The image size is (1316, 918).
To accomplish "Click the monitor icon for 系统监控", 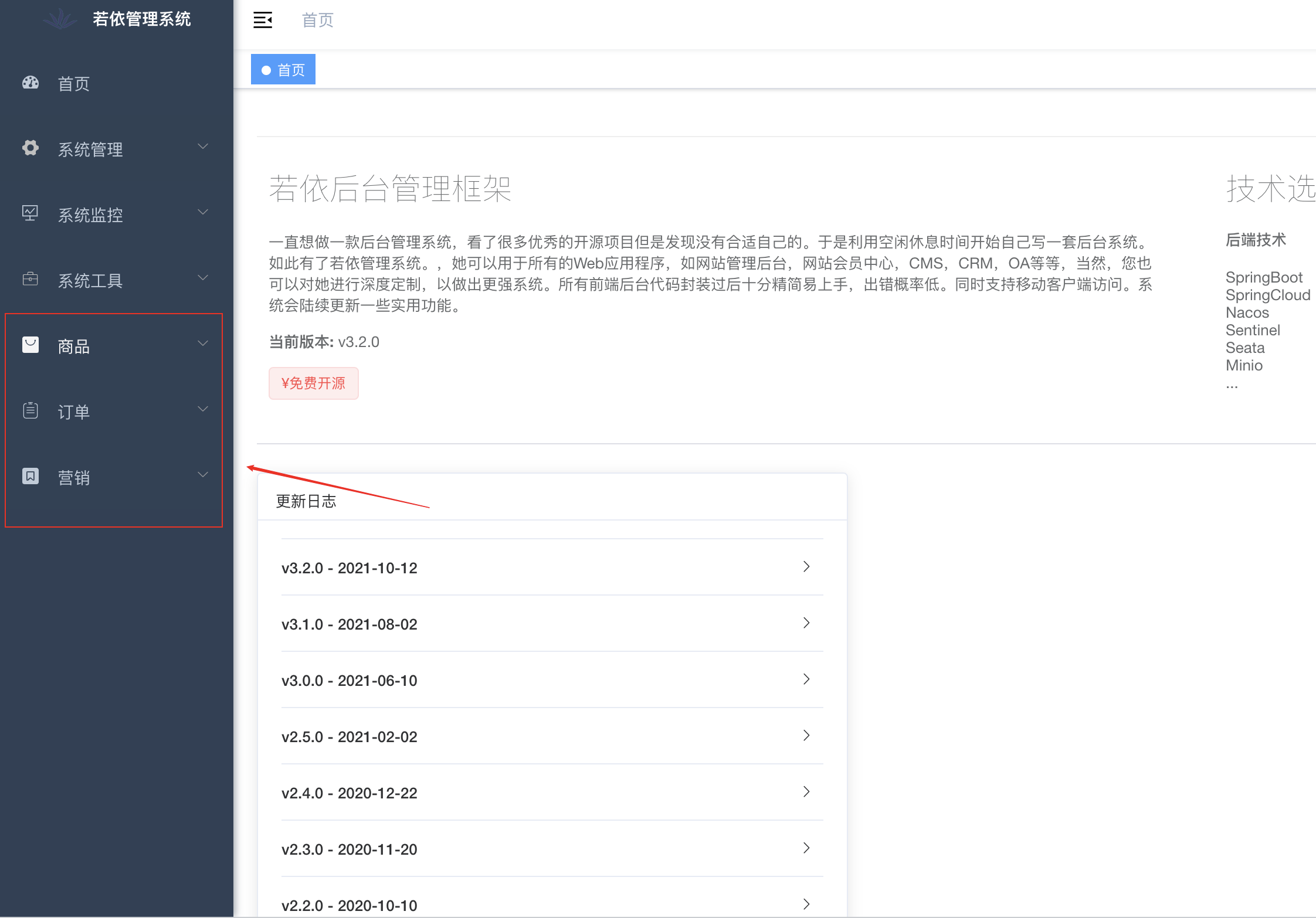I will point(30,213).
